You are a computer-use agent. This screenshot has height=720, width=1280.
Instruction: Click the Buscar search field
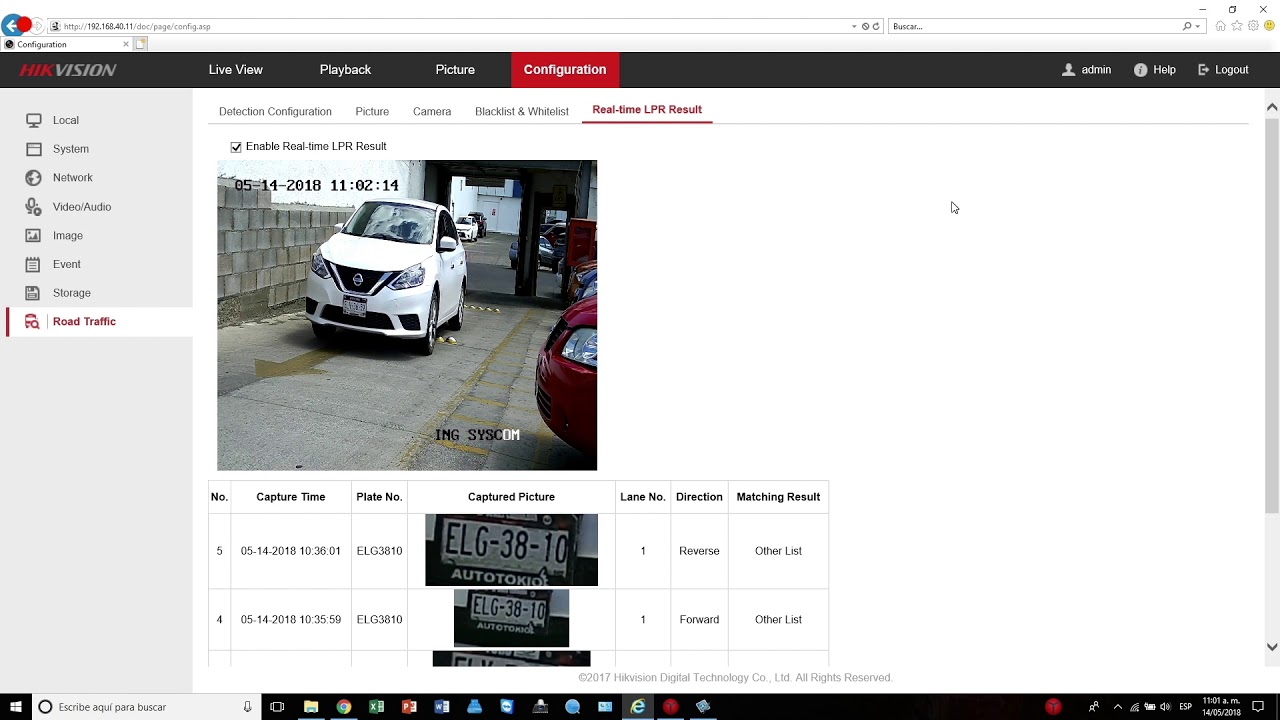tap(1035, 26)
